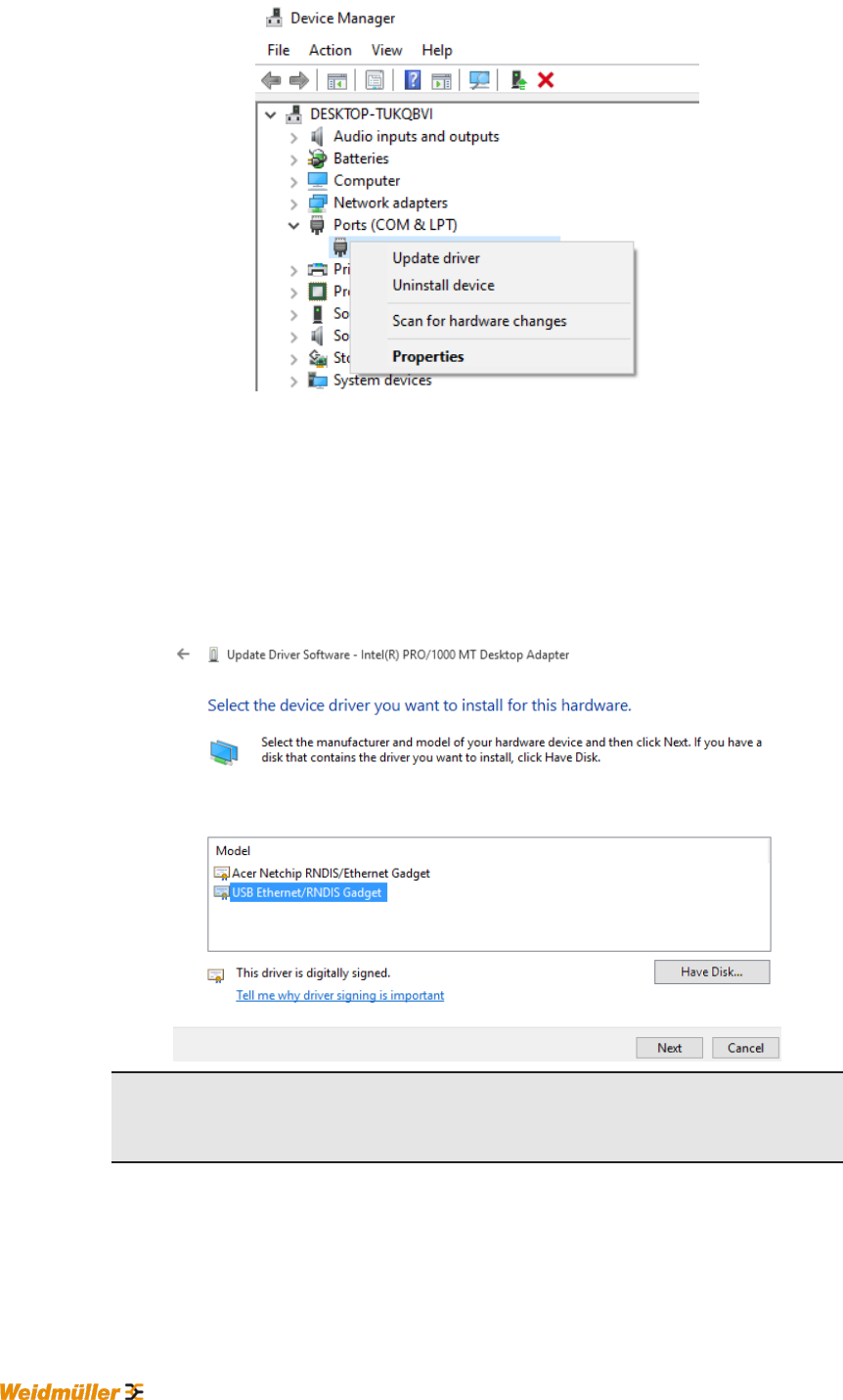The width and height of the screenshot is (843, 1400).
Task: Expand the System devices node
Action: pos(293,382)
